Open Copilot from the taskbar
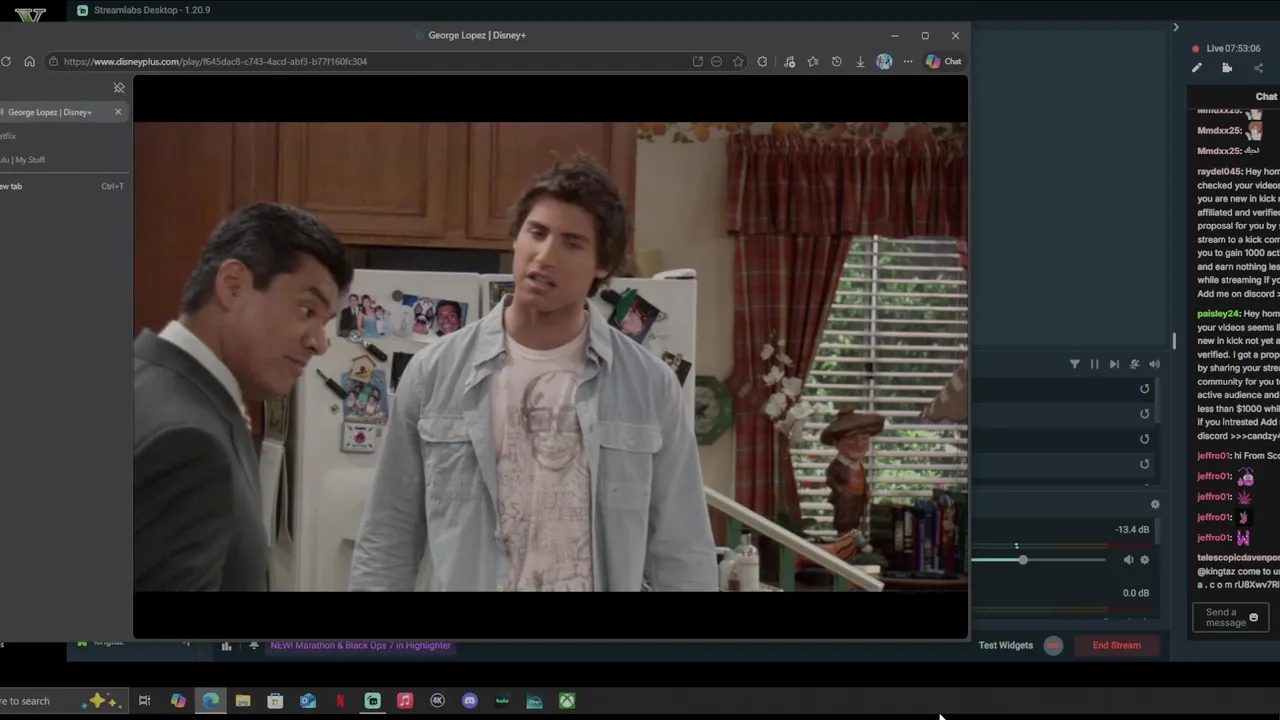Screen dimensions: 1280x720 click(178, 701)
